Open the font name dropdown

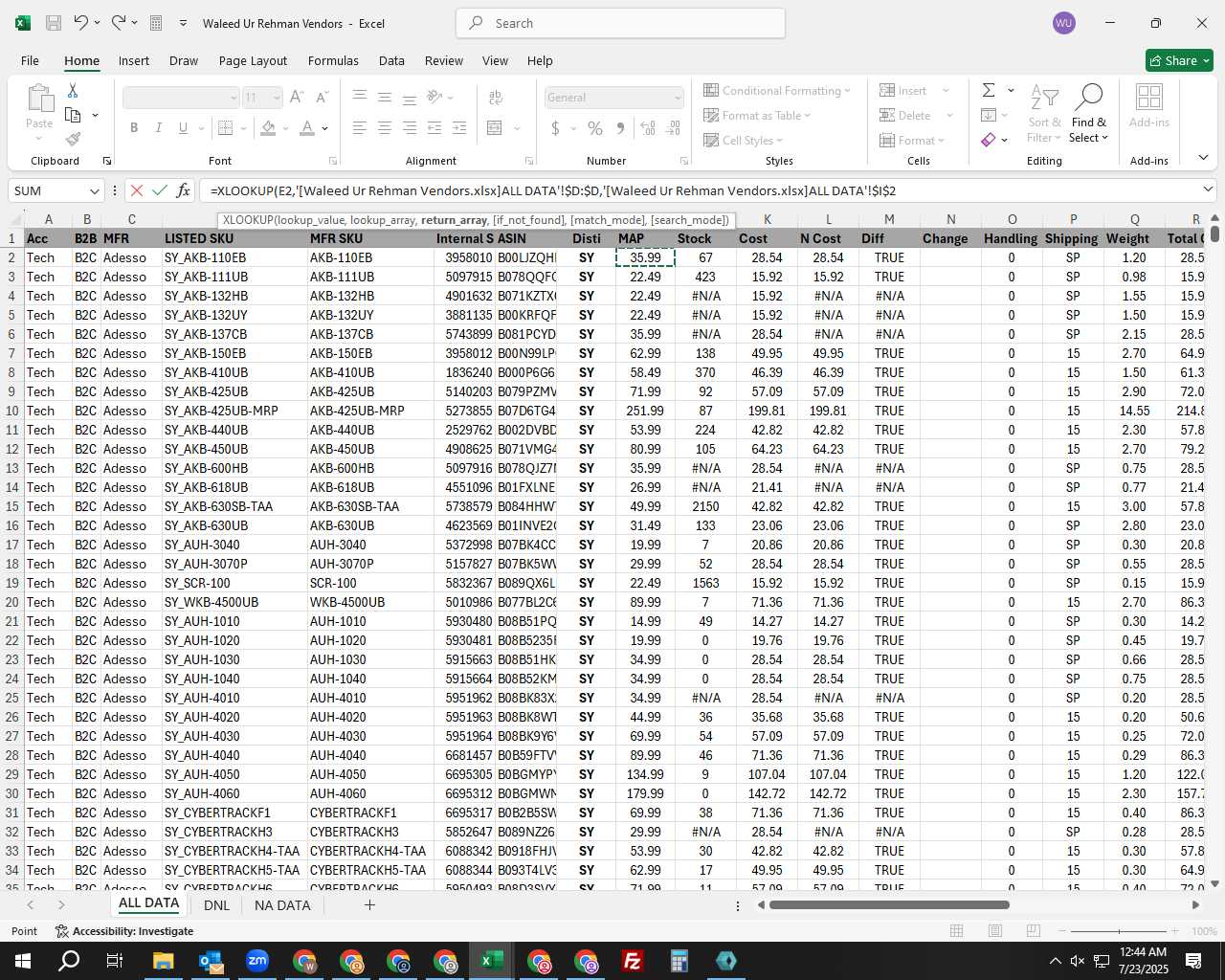point(234,98)
